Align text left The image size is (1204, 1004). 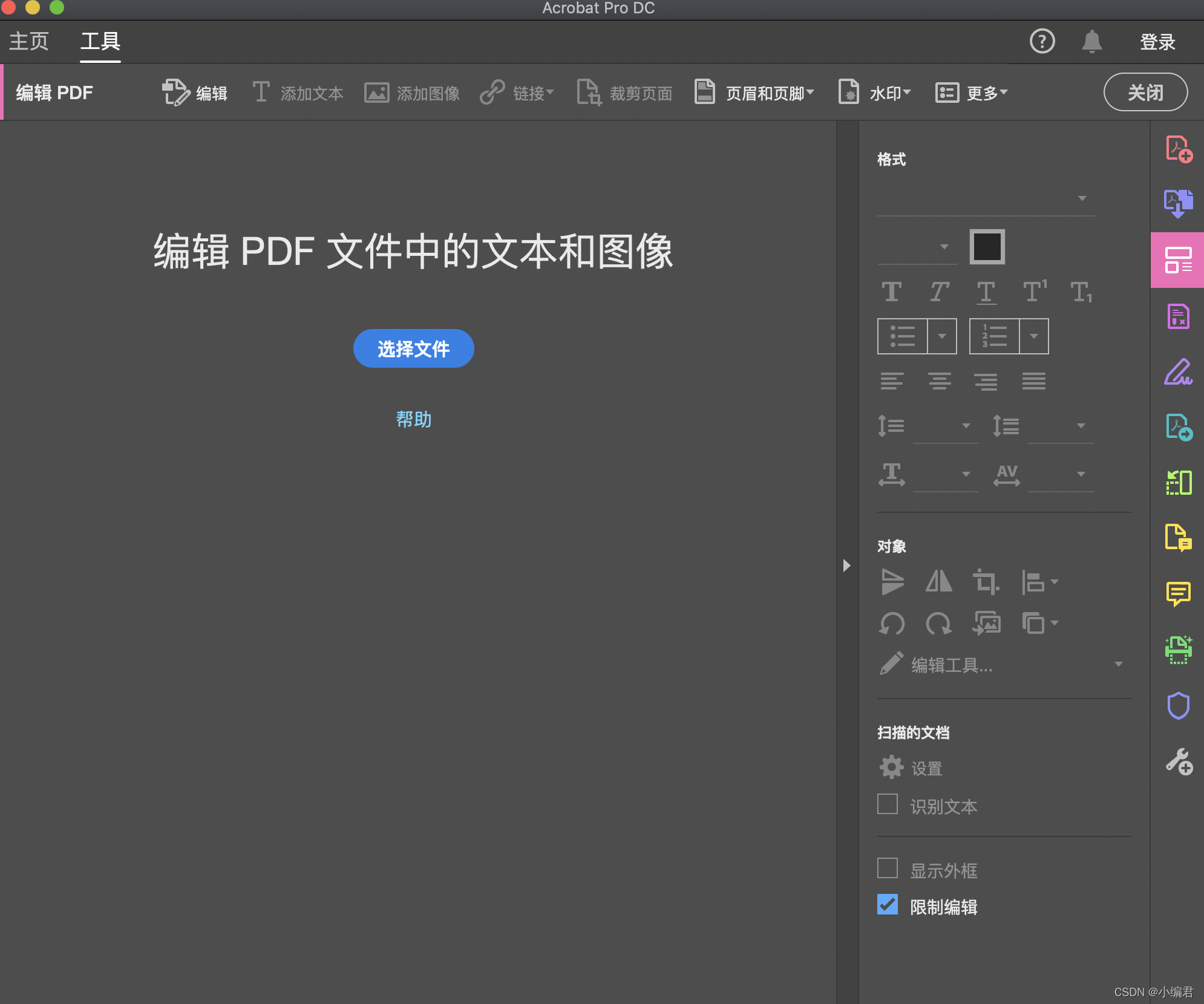pyautogui.click(x=892, y=381)
